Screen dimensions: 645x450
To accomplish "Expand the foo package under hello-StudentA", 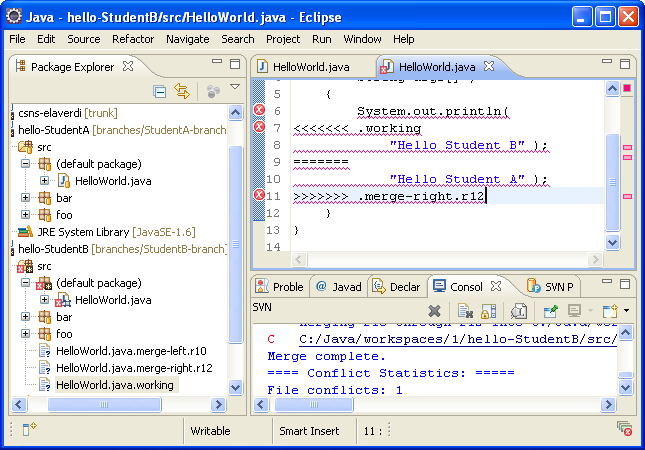I will point(26,214).
